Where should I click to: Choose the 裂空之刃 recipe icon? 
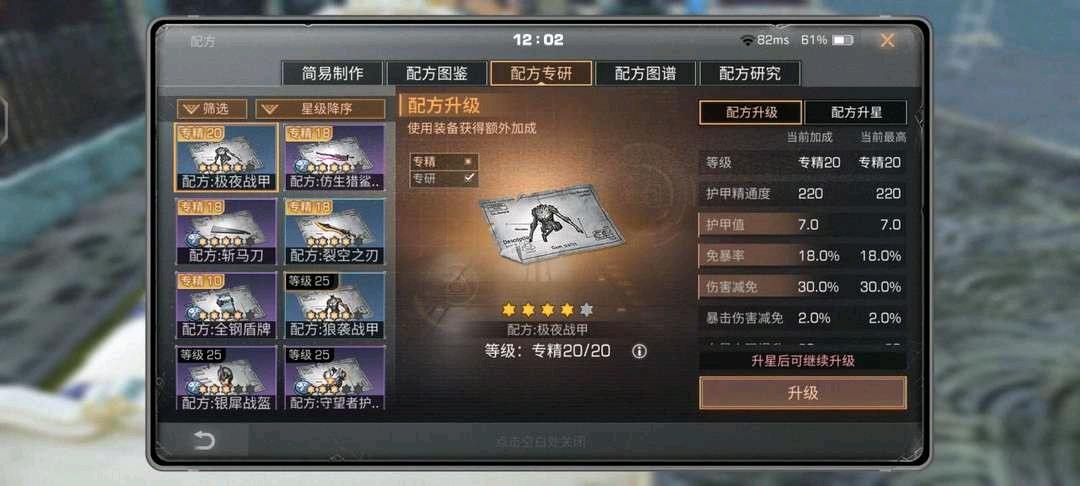coord(335,232)
